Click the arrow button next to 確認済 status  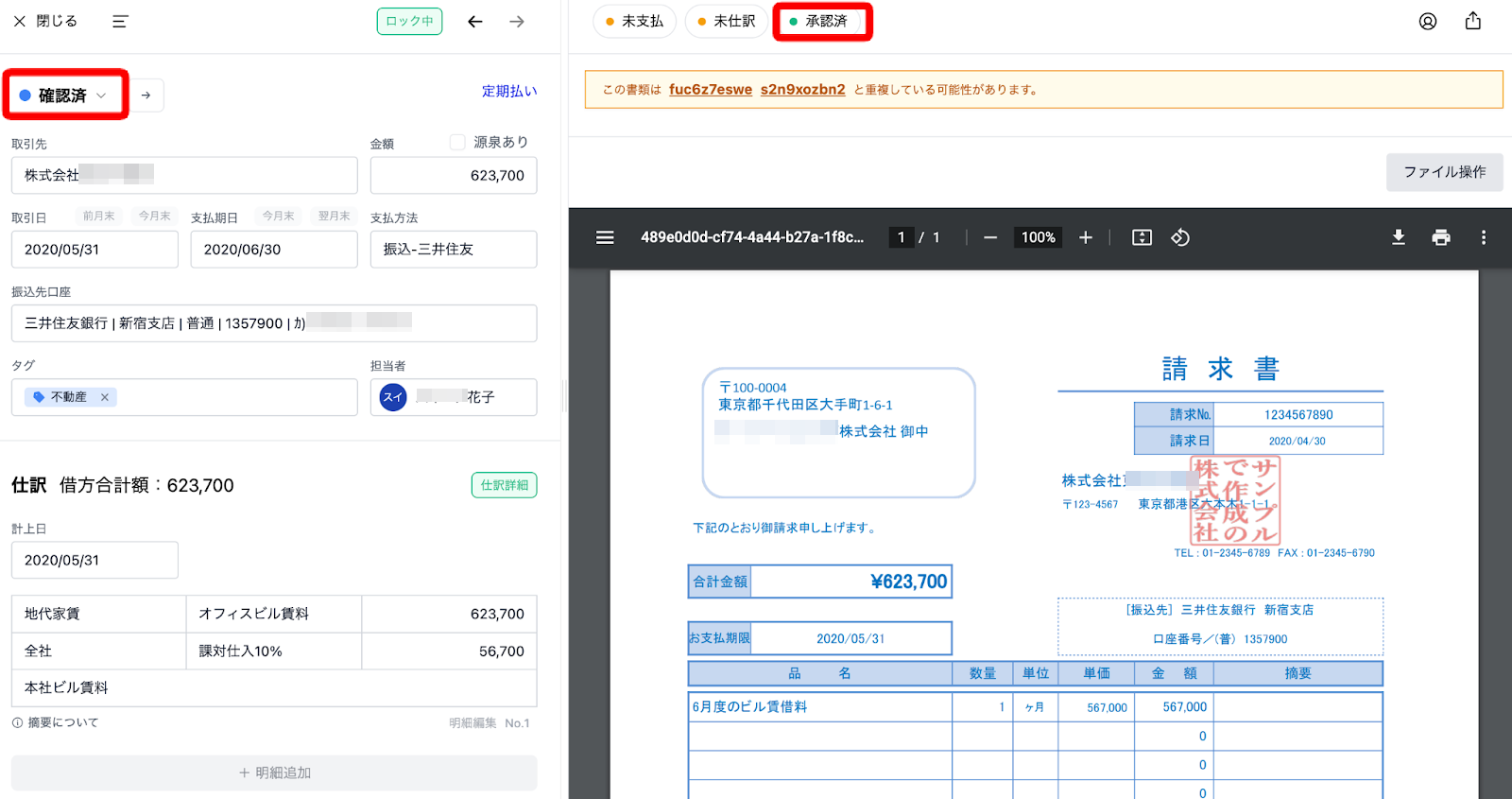point(146,96)
